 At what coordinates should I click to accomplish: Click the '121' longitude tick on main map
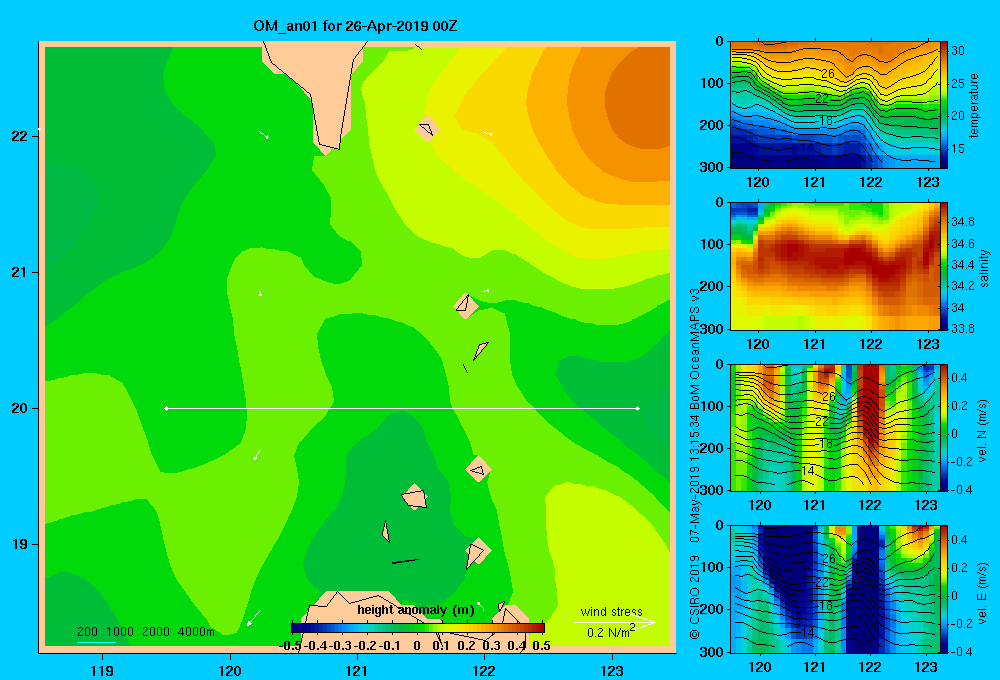pos(357,670)
